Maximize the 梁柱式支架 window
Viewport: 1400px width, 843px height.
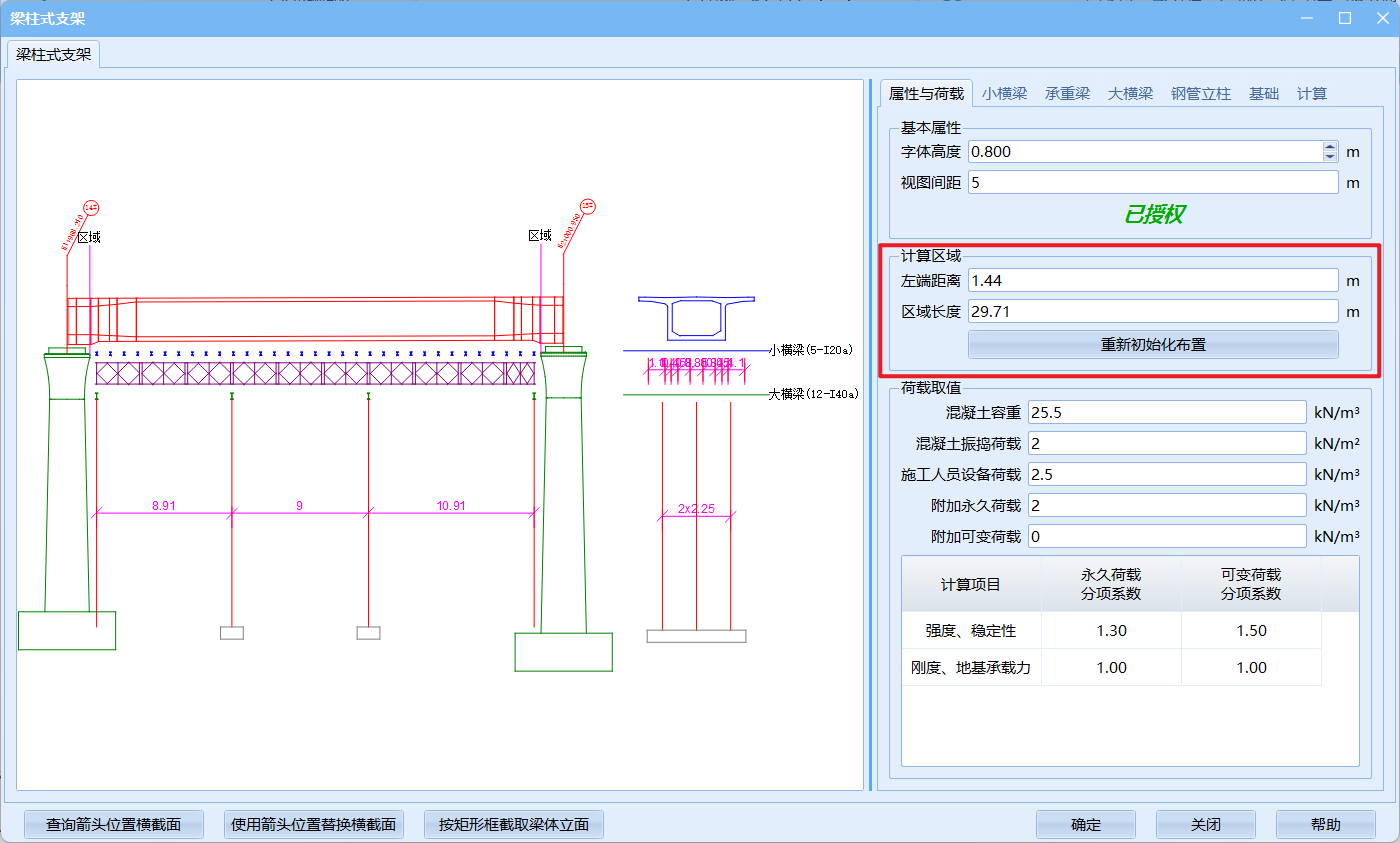click(1345, 18)
